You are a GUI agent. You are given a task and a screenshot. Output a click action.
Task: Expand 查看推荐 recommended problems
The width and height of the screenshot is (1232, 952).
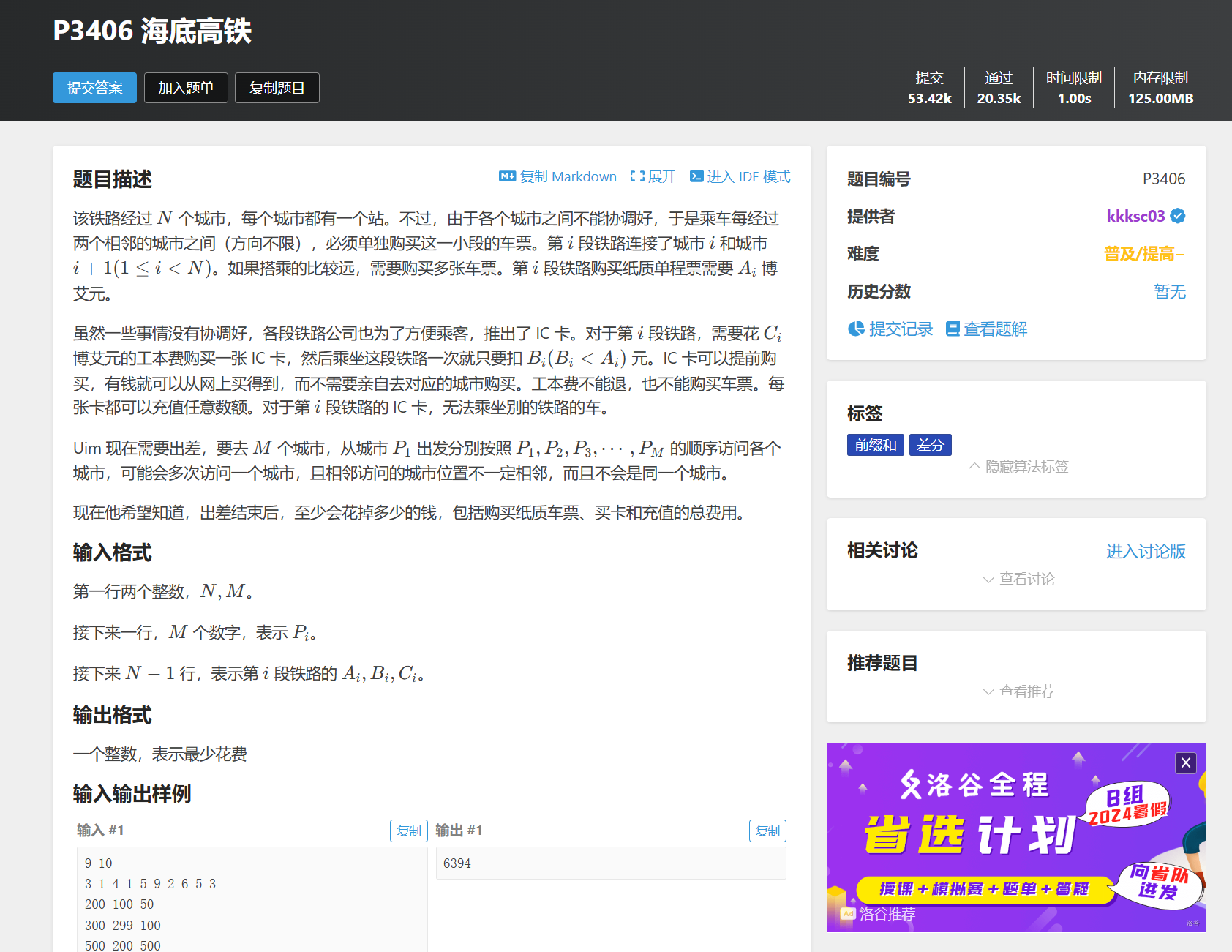pos(1019,691)
